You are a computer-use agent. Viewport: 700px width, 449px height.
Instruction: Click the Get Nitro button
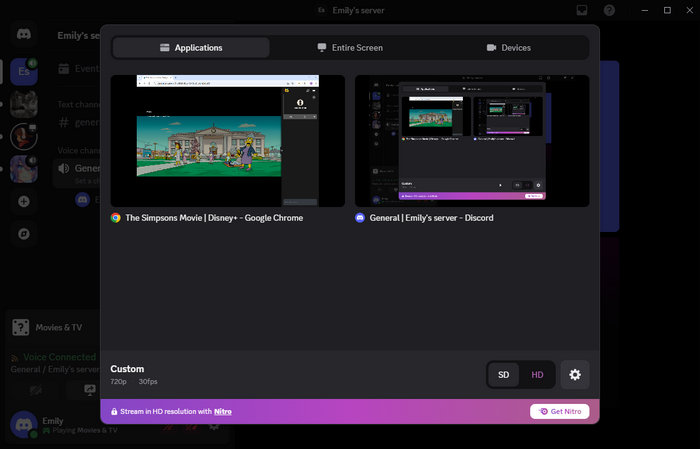pyautogui.click(x=559, y=412)
